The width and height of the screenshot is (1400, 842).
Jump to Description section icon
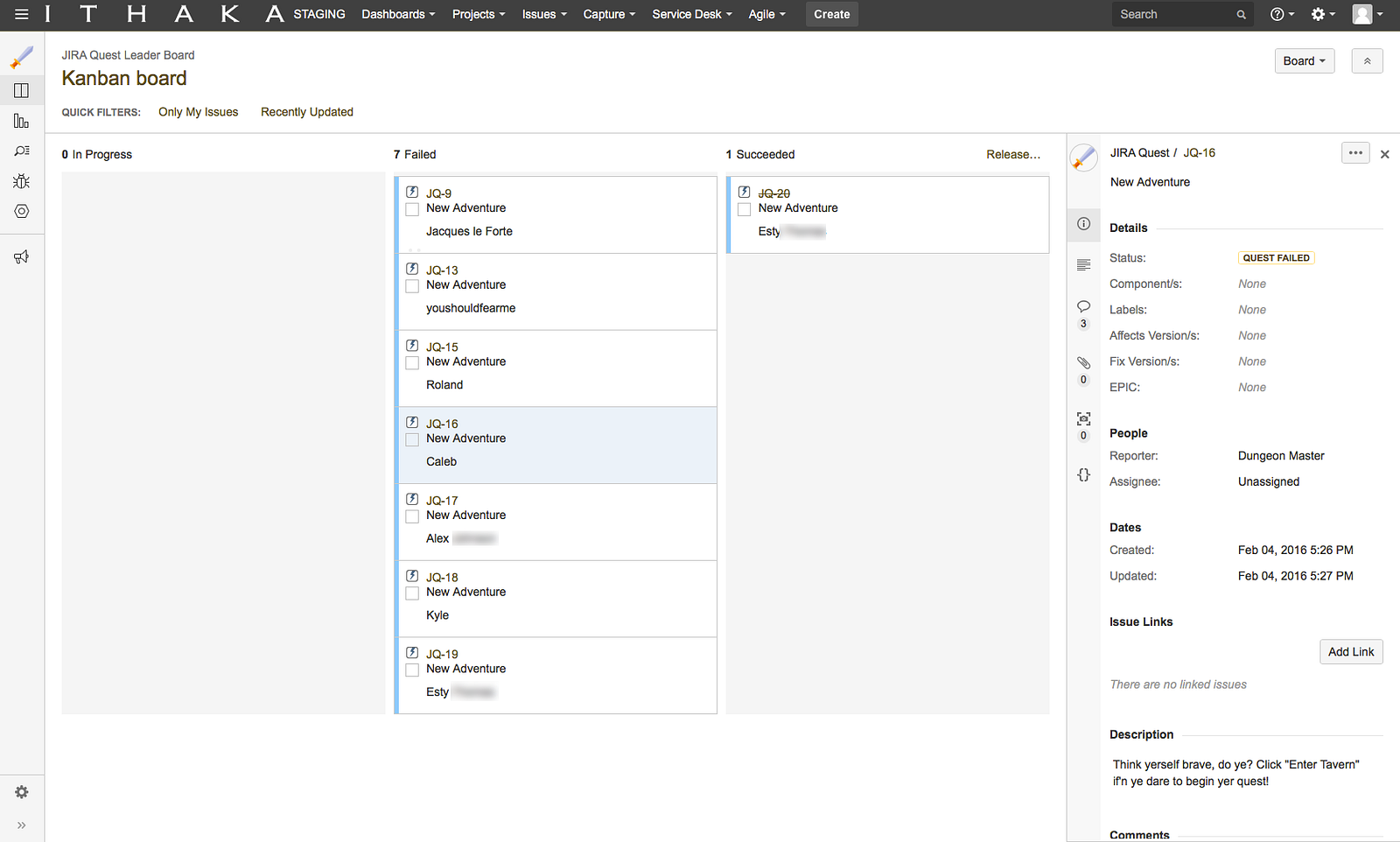tap(1083, 265)
